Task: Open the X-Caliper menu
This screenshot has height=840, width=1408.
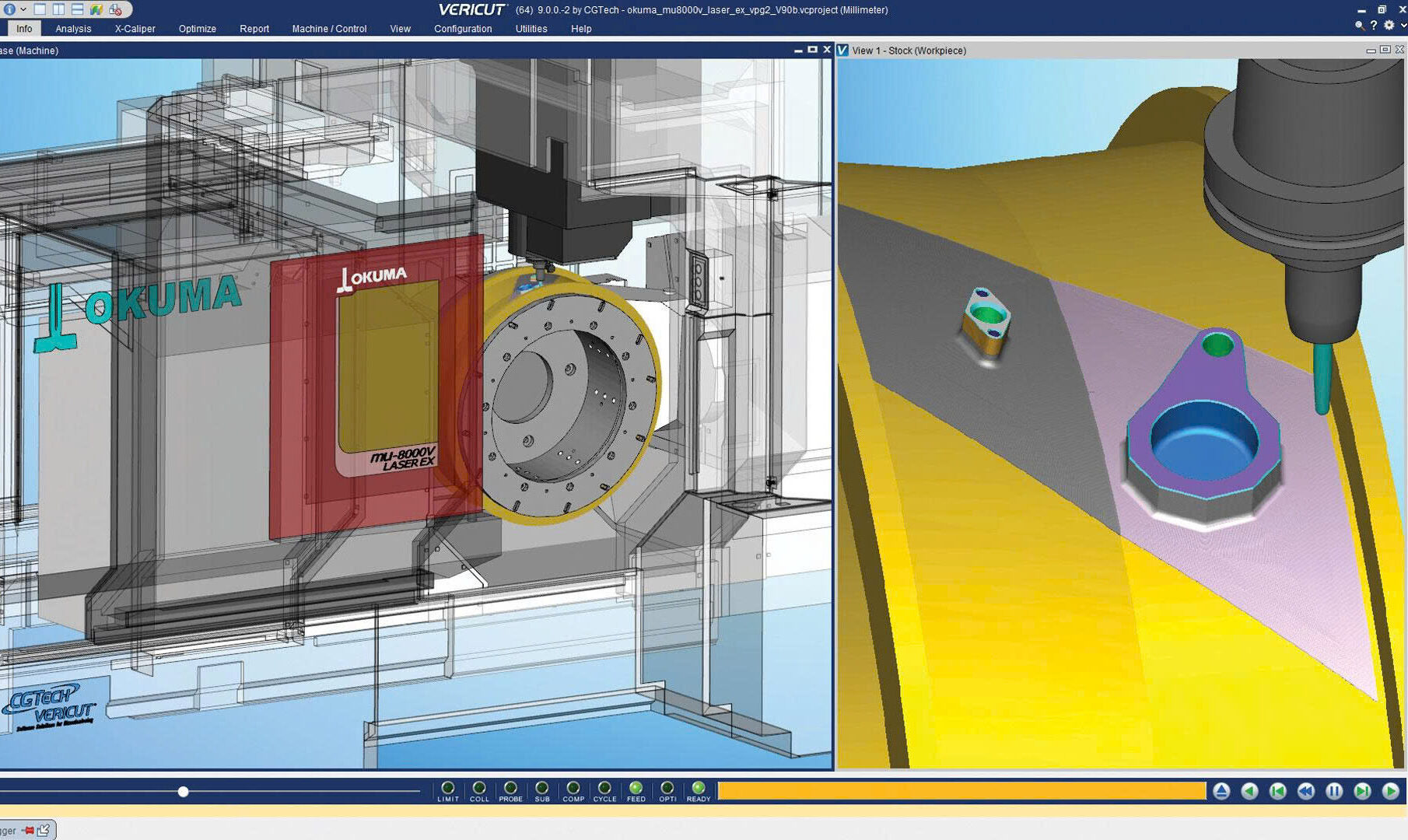Action: pyautogui.click(x=135, y=29)
